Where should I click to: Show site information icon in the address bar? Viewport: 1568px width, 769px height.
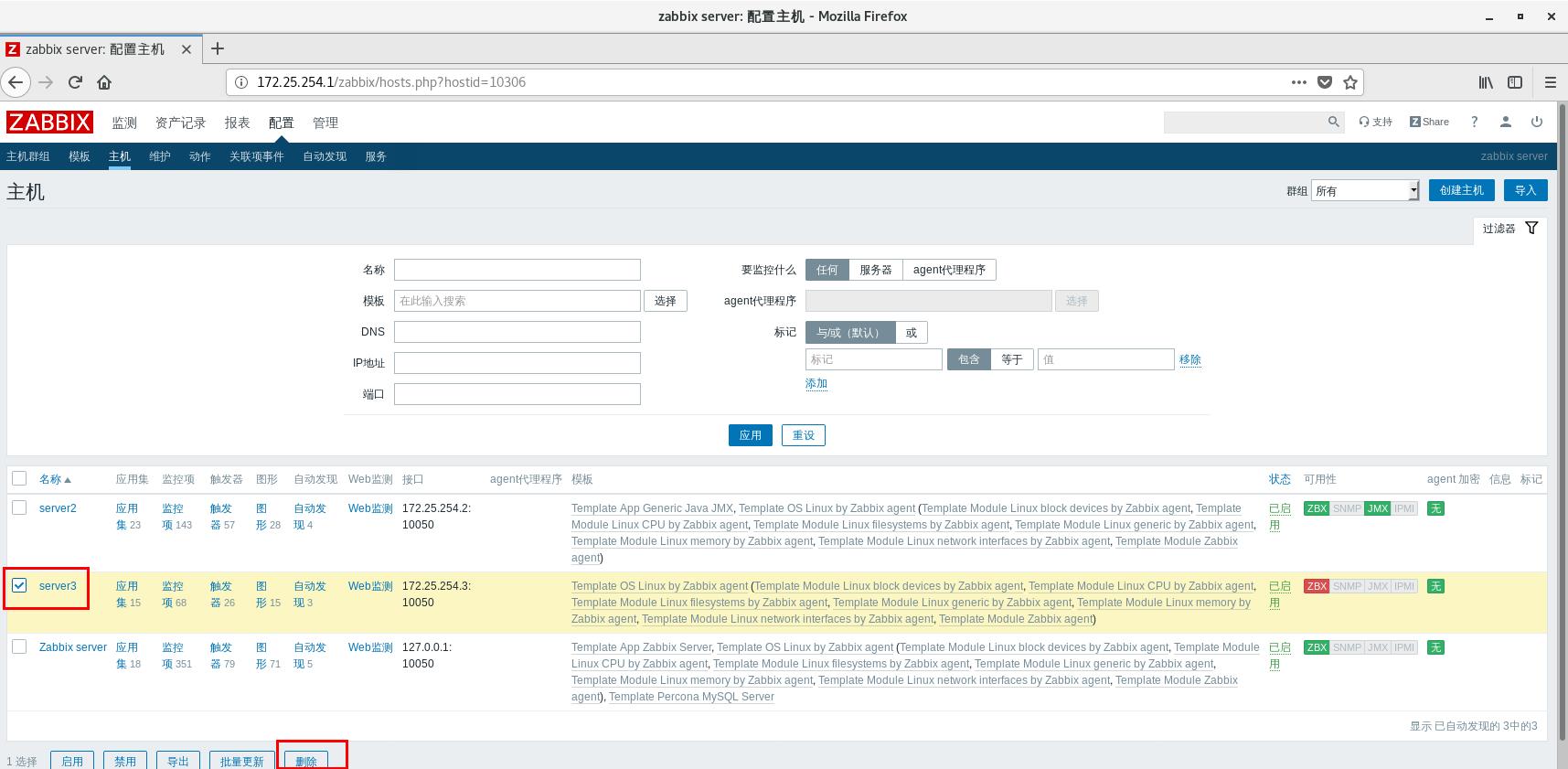point(241,82)
